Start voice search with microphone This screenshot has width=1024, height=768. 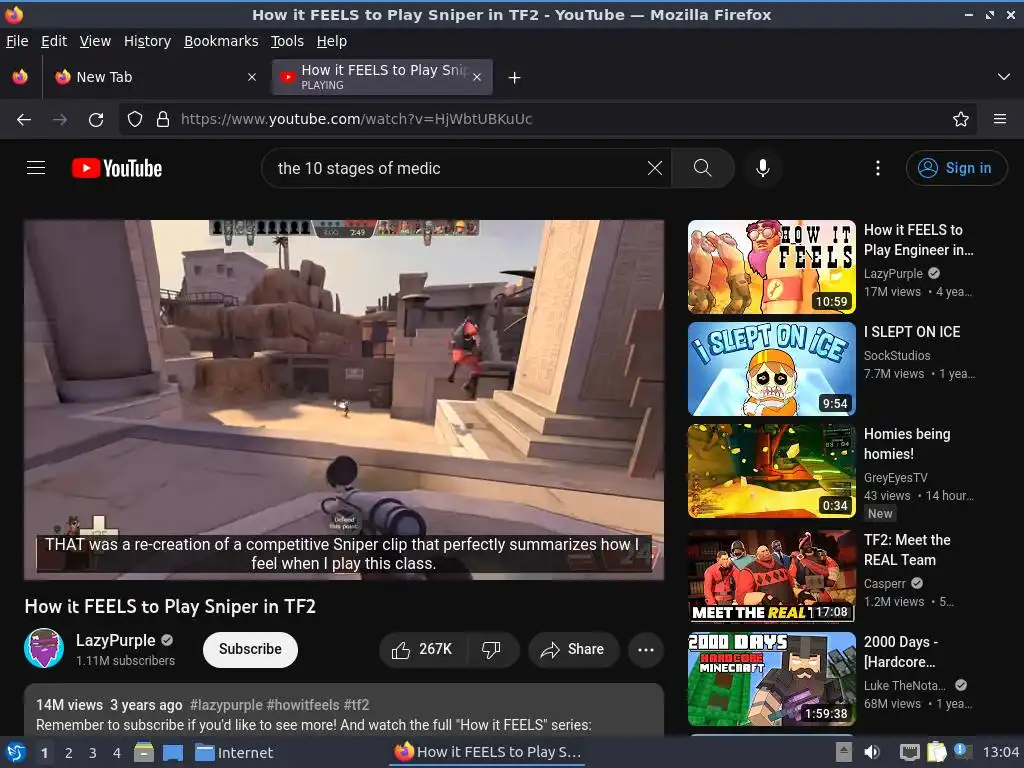coord(762,168)
